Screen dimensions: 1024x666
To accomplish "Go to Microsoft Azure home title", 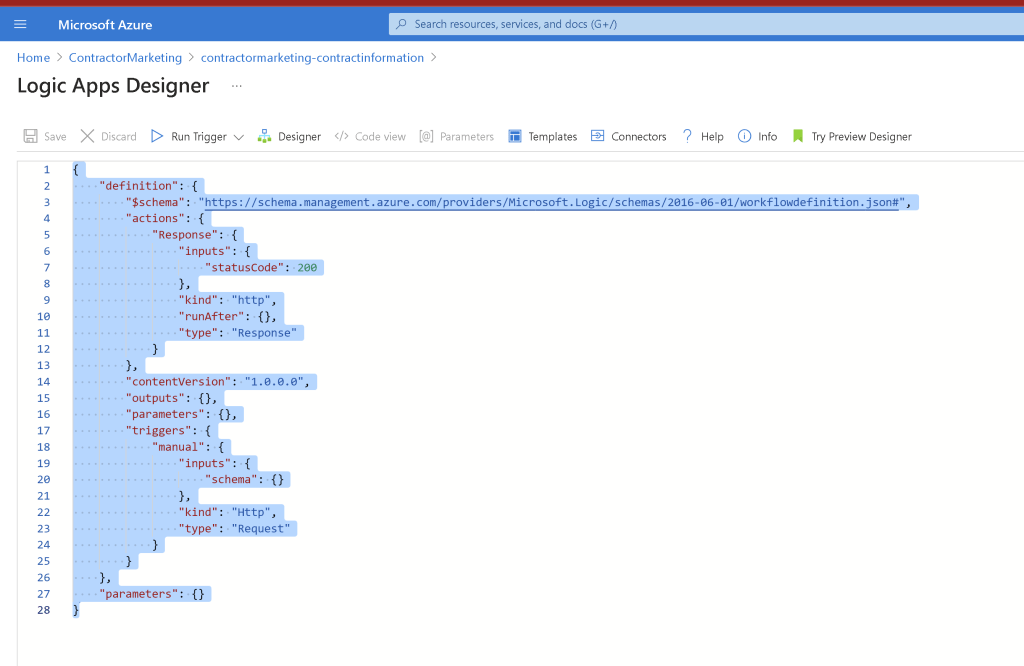I will (105, 25).
